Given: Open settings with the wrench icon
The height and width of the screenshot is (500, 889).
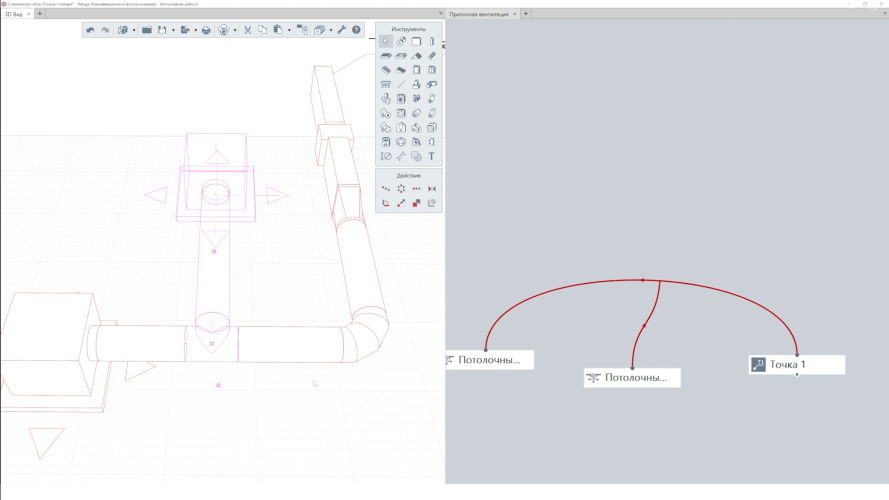Looking at the screenshot, I should pos(341,30).
